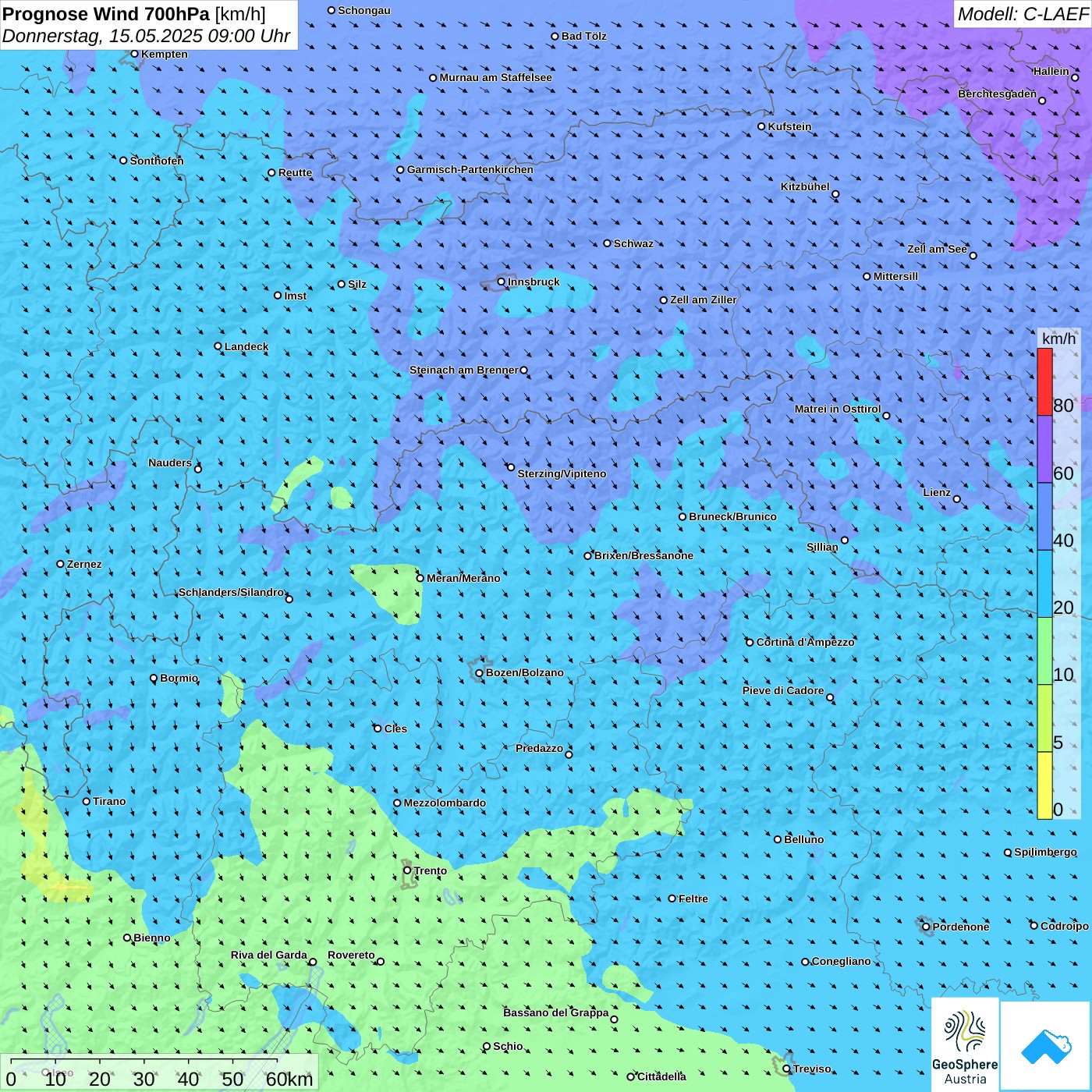Screen dimensions: 1092x1092
Task: Click the 'Matrei in Osttirol' city label
Action: (x=838, y=409)
